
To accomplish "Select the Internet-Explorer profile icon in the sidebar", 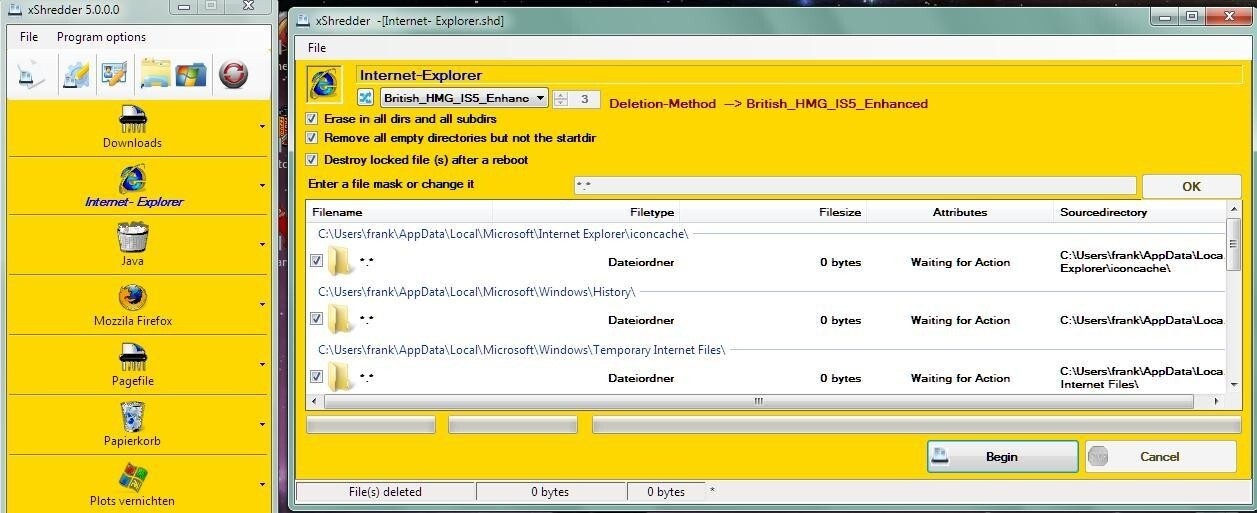I will pyautogui.click(x=132, y=178).
